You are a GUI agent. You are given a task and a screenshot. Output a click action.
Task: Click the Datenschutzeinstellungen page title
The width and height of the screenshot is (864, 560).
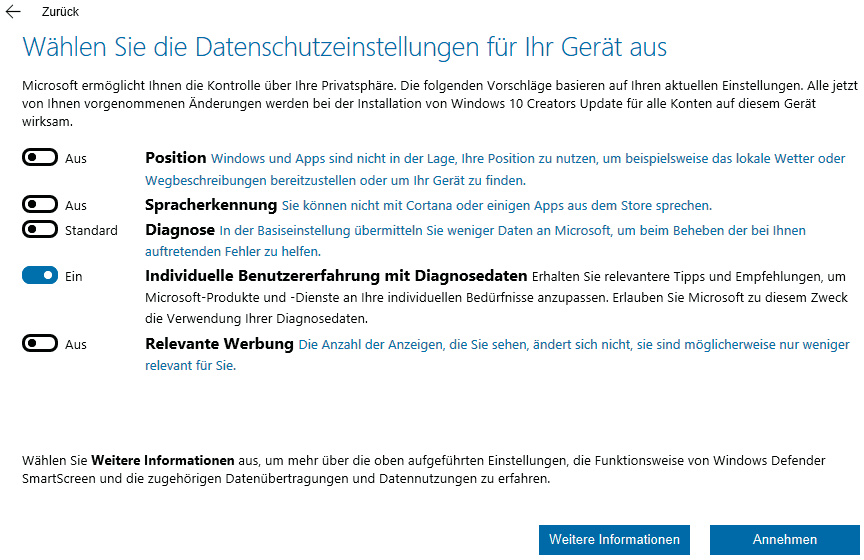pos(344,47)
